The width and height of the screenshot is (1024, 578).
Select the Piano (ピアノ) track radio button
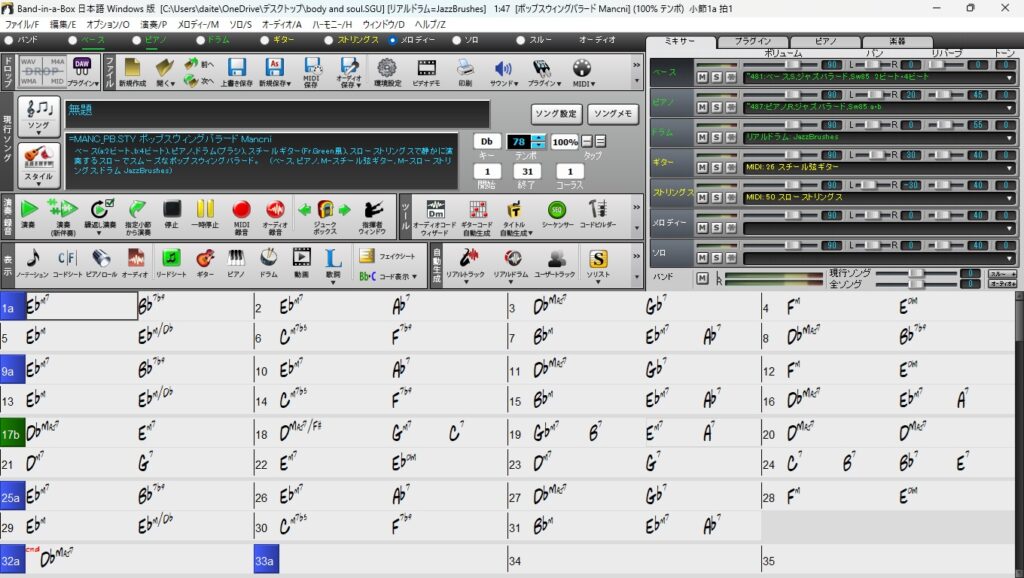pyautogui.click(x=136, y=40)
